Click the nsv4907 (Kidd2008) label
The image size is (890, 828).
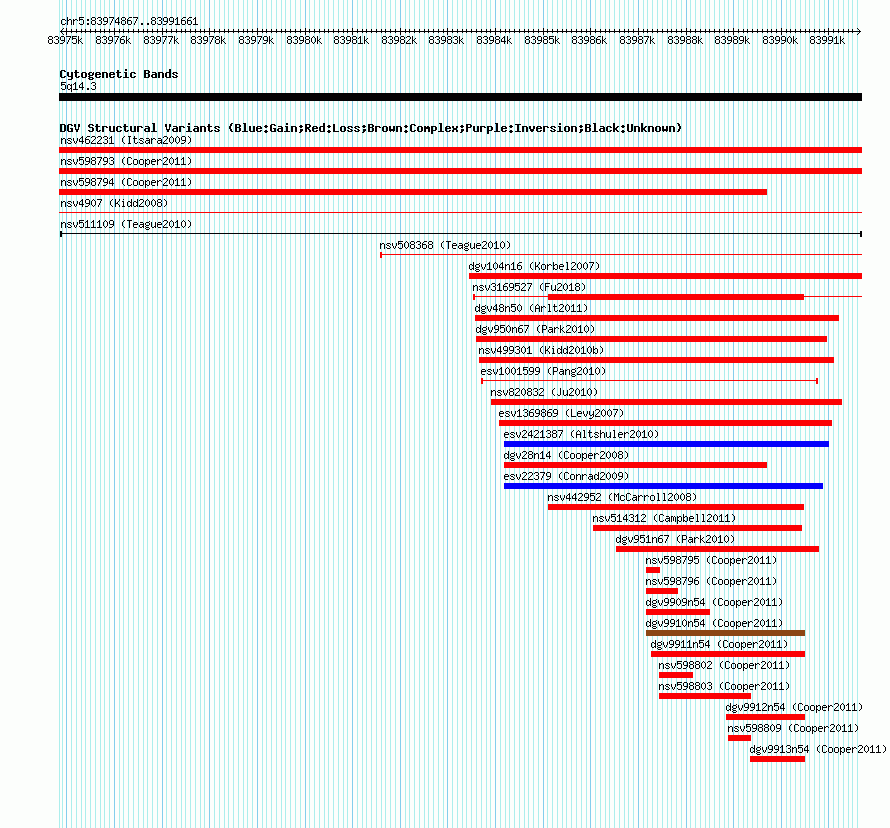click(114, 203)
